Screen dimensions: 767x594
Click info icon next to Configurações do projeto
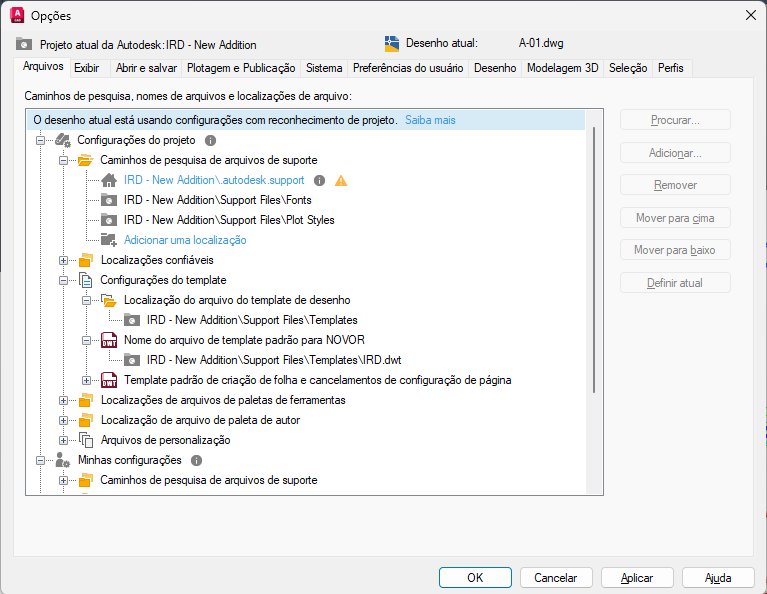(x=210, y=141)
